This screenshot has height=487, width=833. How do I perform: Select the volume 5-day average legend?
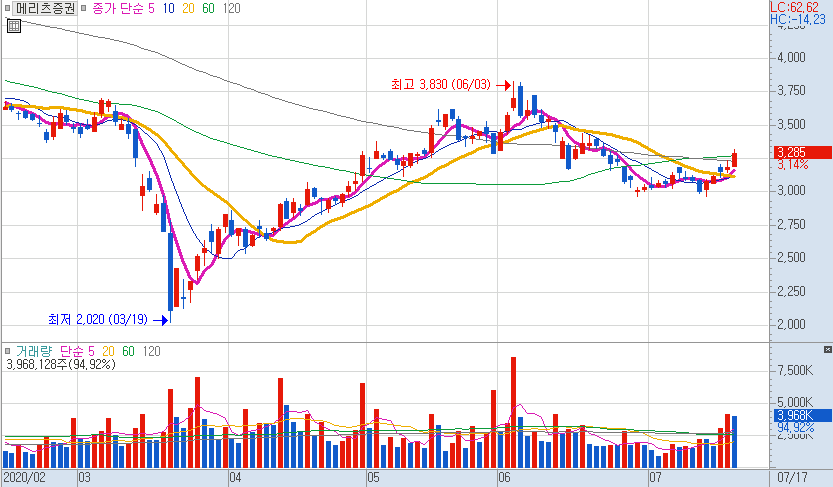(91, 351)
